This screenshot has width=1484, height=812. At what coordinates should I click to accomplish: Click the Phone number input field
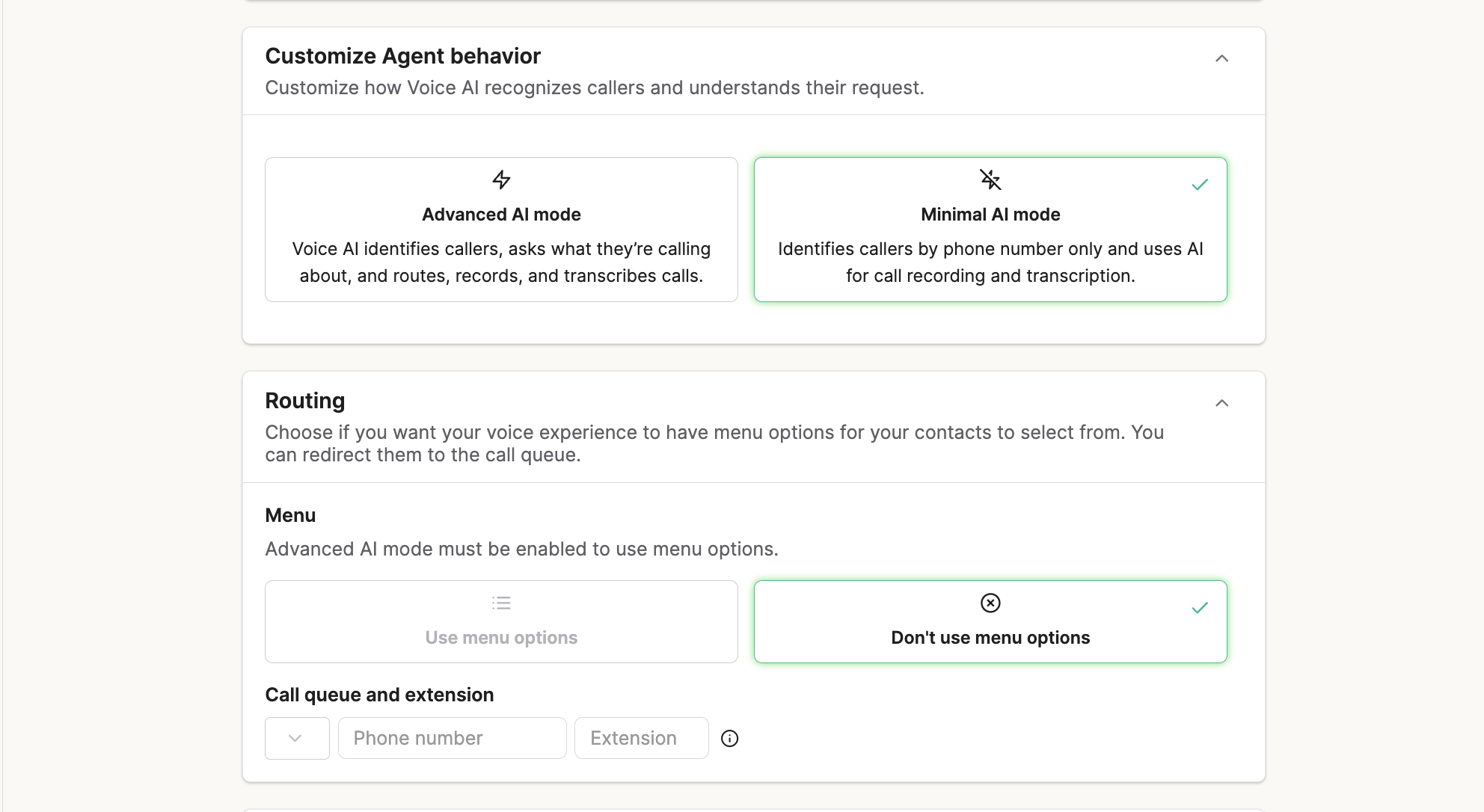click(452, 738)
